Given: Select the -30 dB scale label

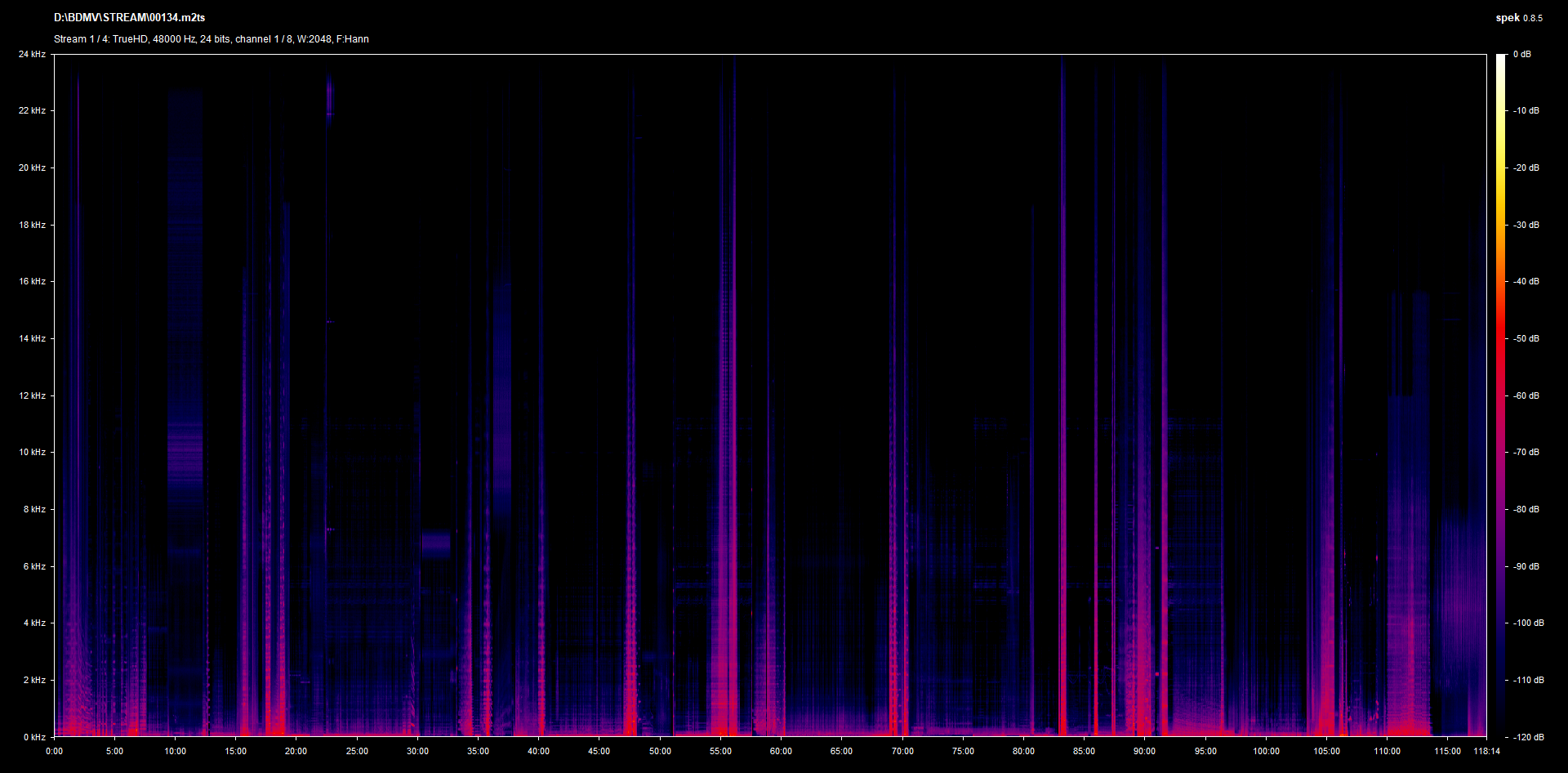Looking at the screenshot, I should 1526,225.
